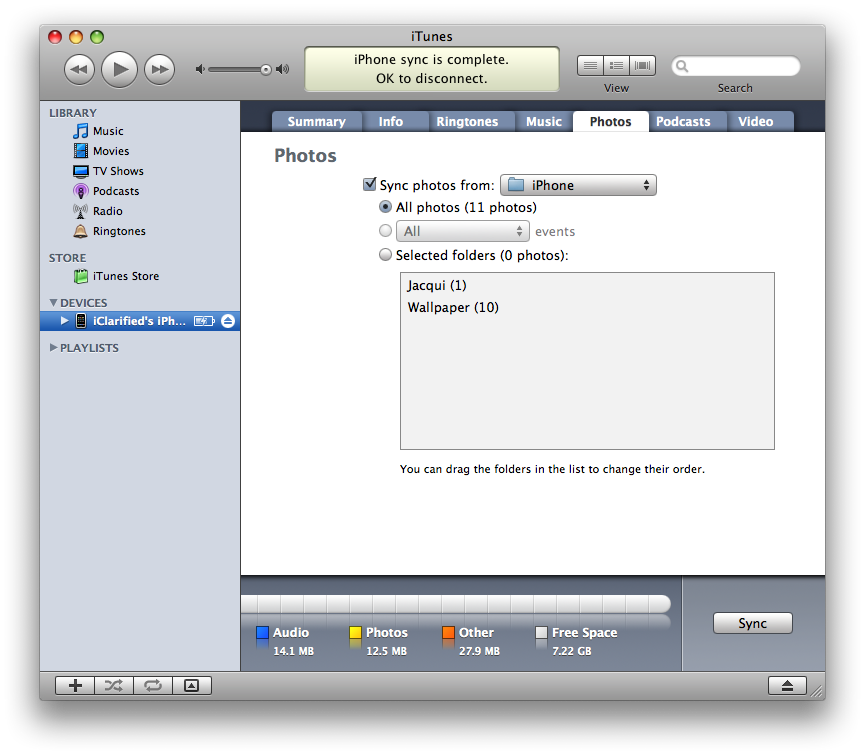Click the Sync button
Image resolution: width=865 pixels, height=755 pixels.
pyautogui.click(x=752, y=623)
